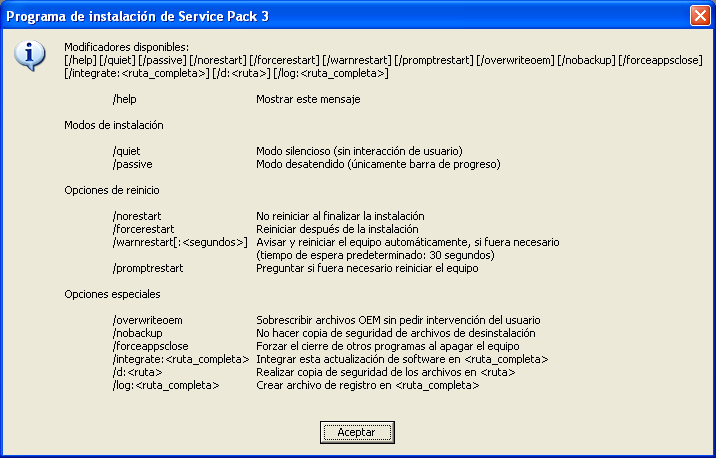
Task: Click the Opciones especiales heading
Action: (x=112, y=294)
